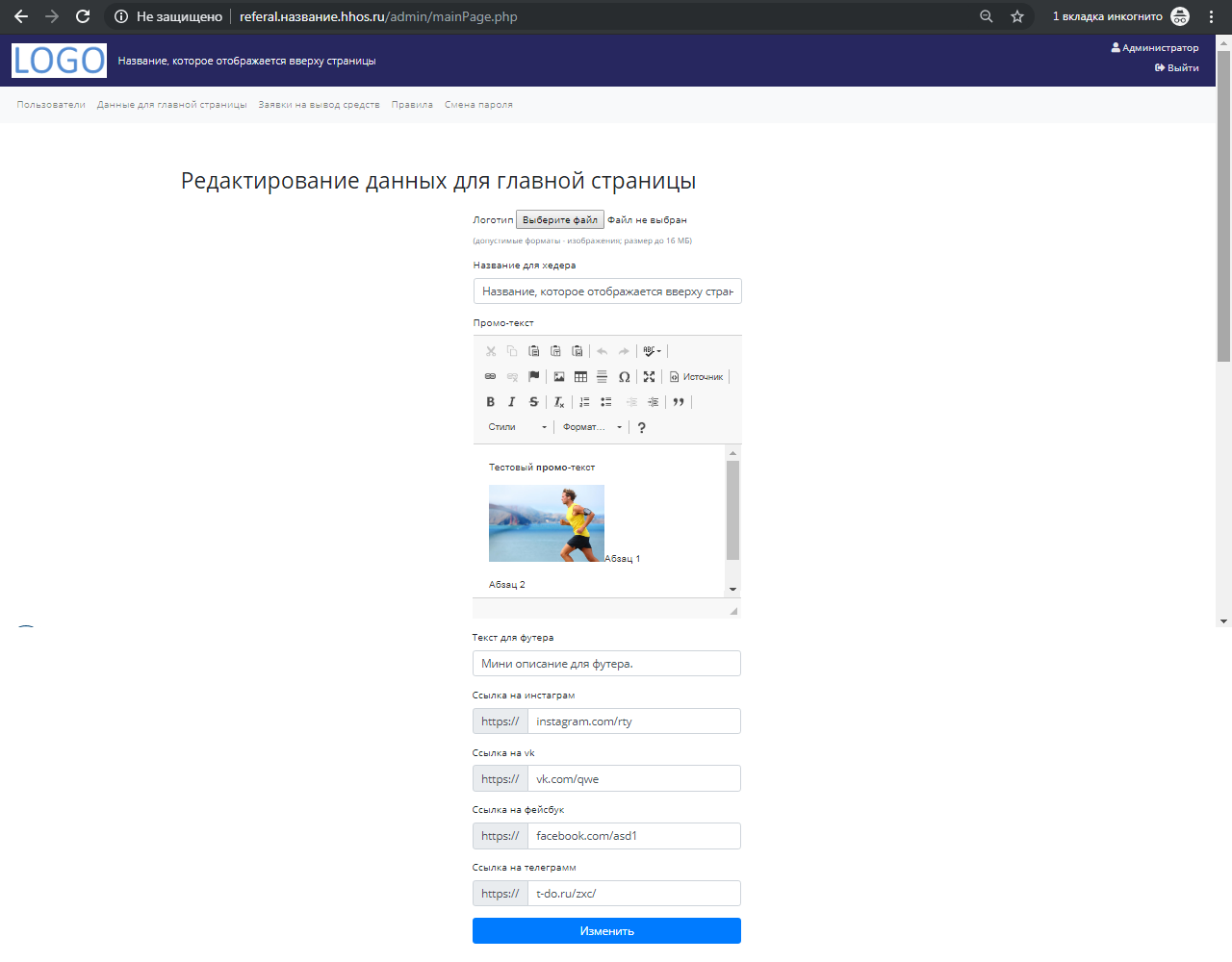Toggle bold formatting
The height and width of the screenshot is (962, 1232).
(491, 402)
